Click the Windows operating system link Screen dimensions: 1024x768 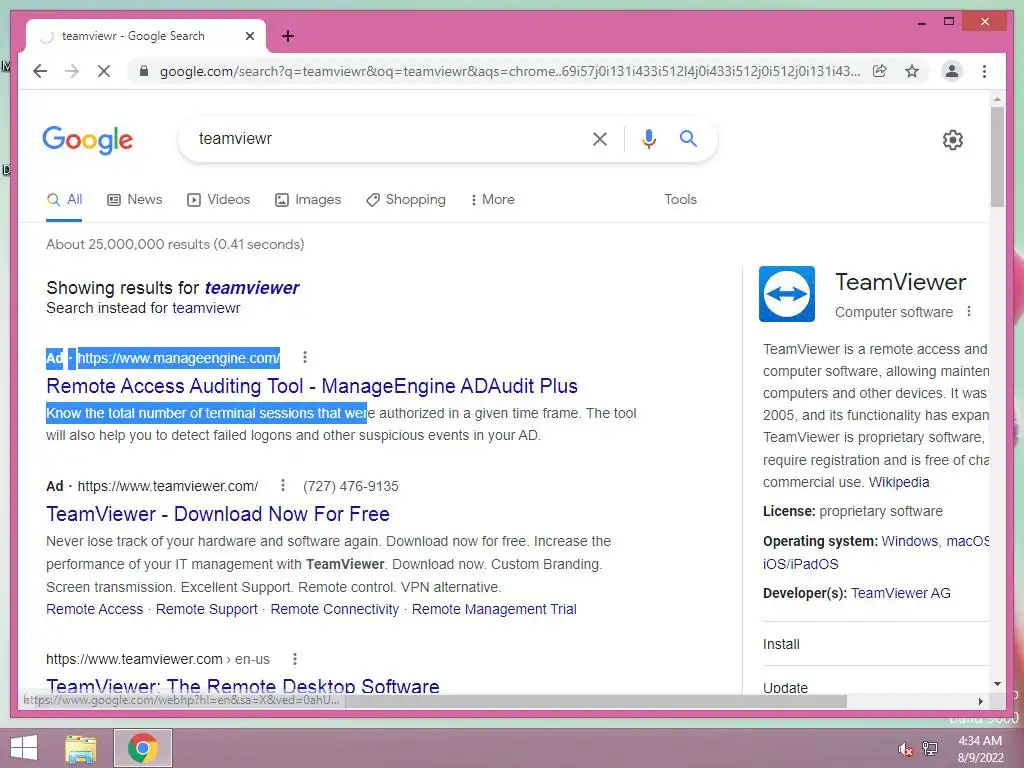[910, 541]
